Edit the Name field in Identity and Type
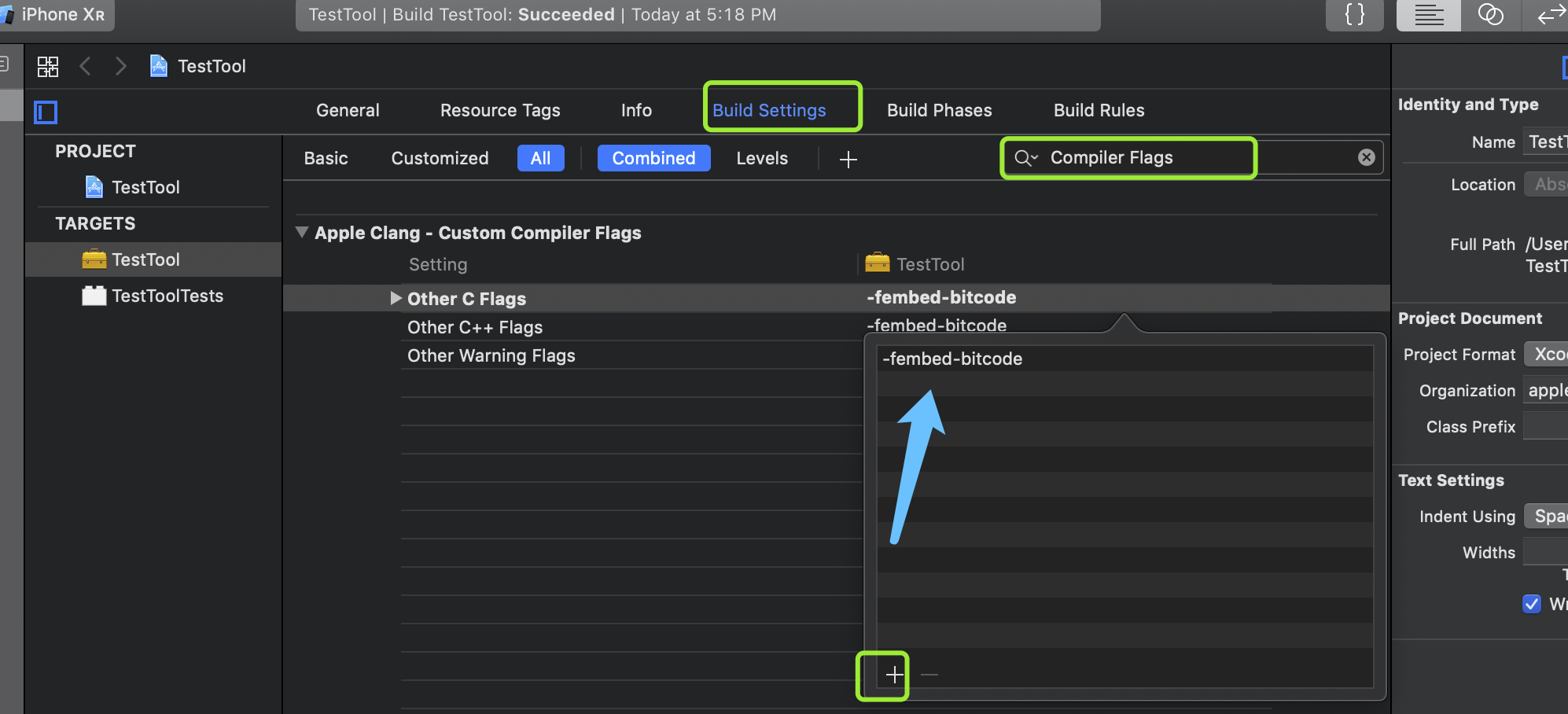 pyautogui.click(x=1545, y=142)
